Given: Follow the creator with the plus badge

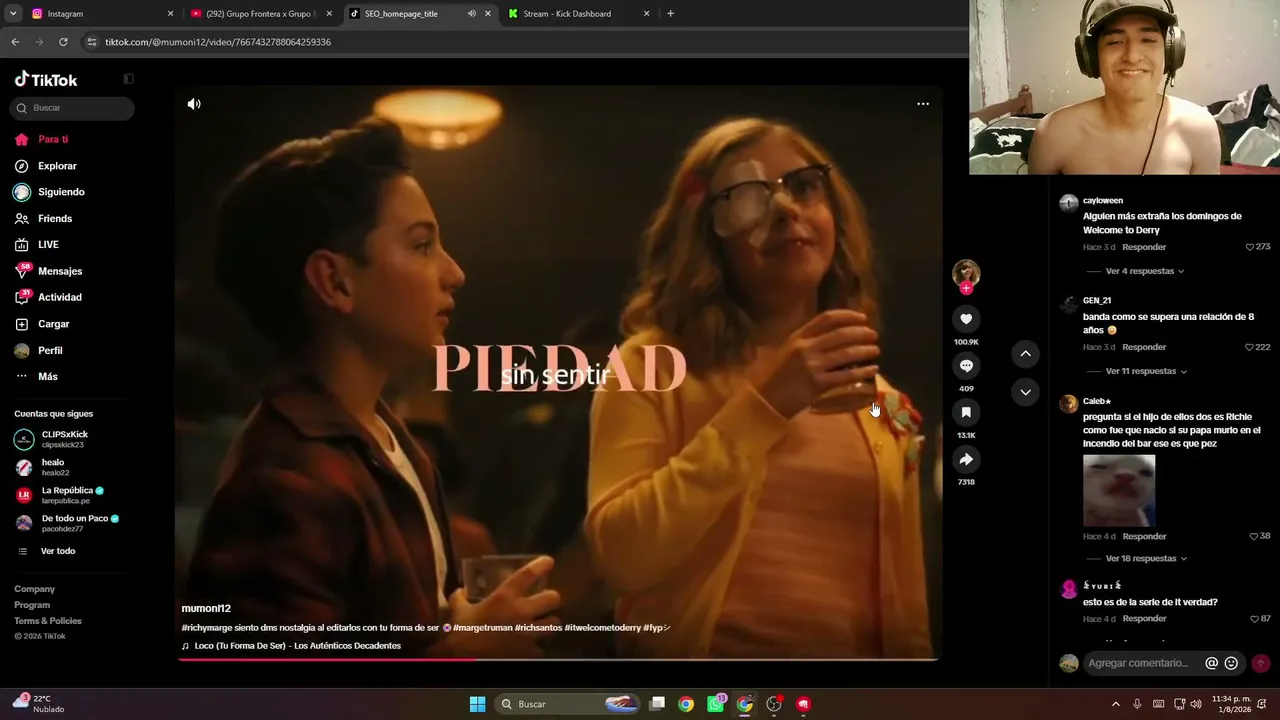Looking at the screenshot, I should [966, 288].
